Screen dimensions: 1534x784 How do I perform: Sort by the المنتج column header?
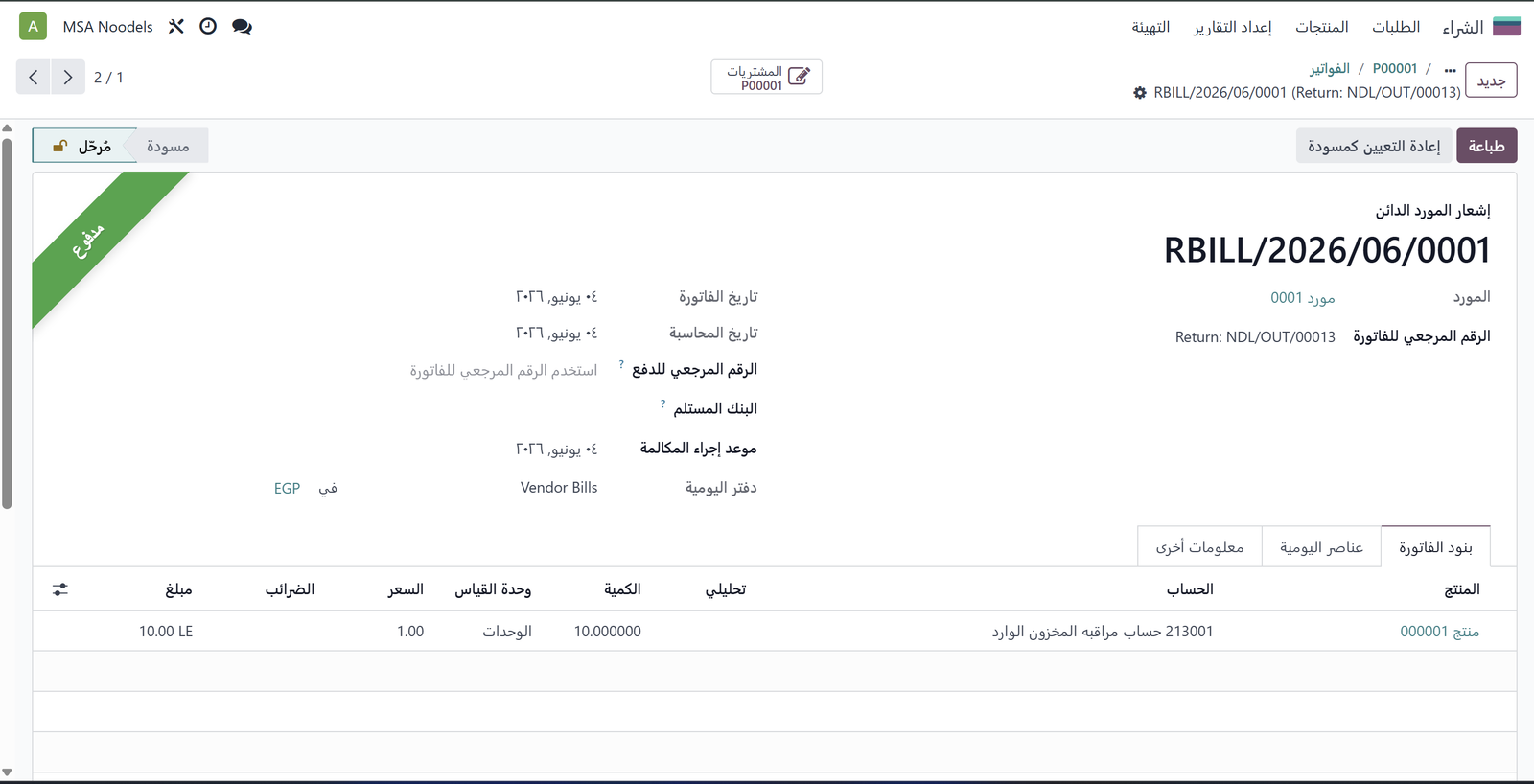(x=1462, y=589)
